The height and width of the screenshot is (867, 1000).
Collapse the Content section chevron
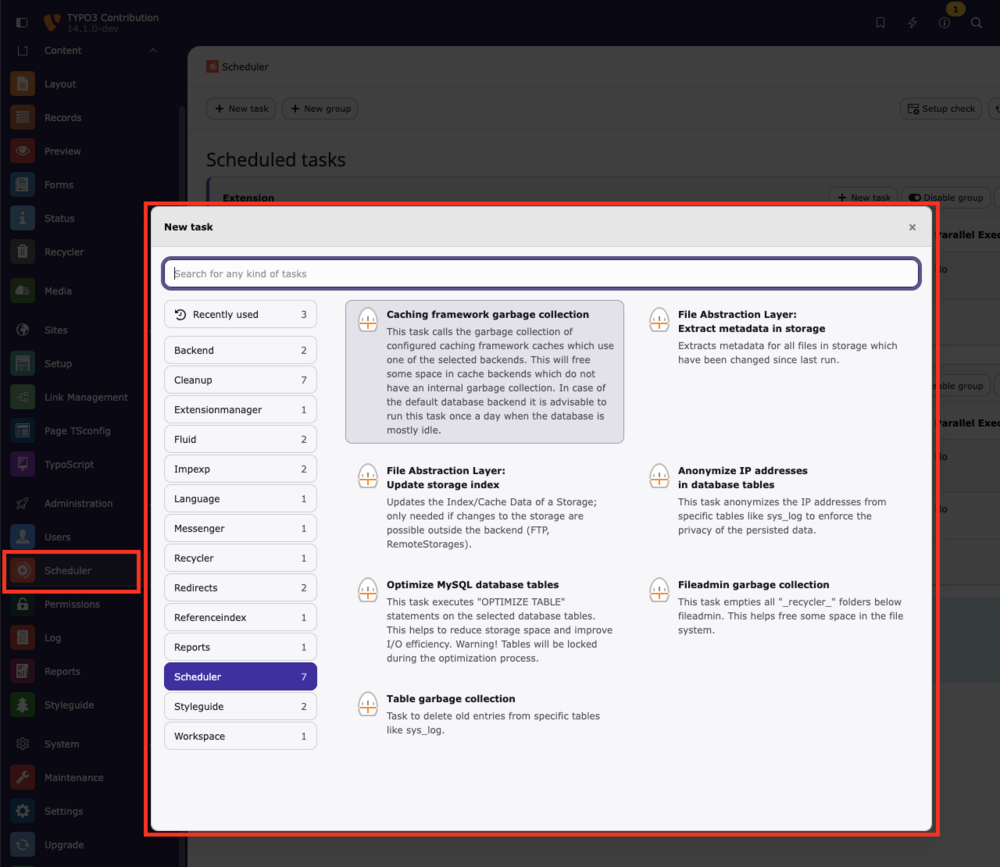[153, 50]
